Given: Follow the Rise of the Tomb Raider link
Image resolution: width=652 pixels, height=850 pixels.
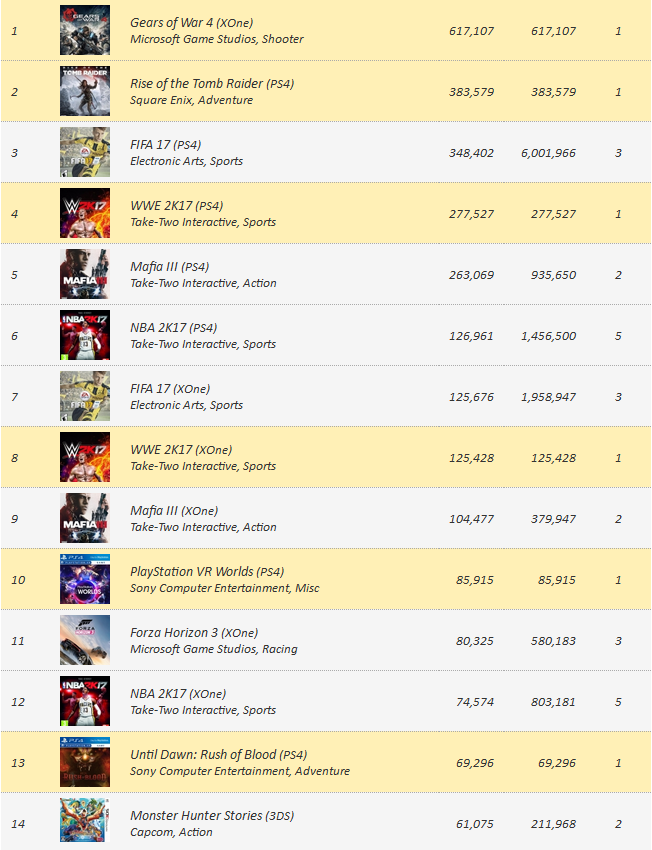Looking at the screenshot, I should coord(196,83).
